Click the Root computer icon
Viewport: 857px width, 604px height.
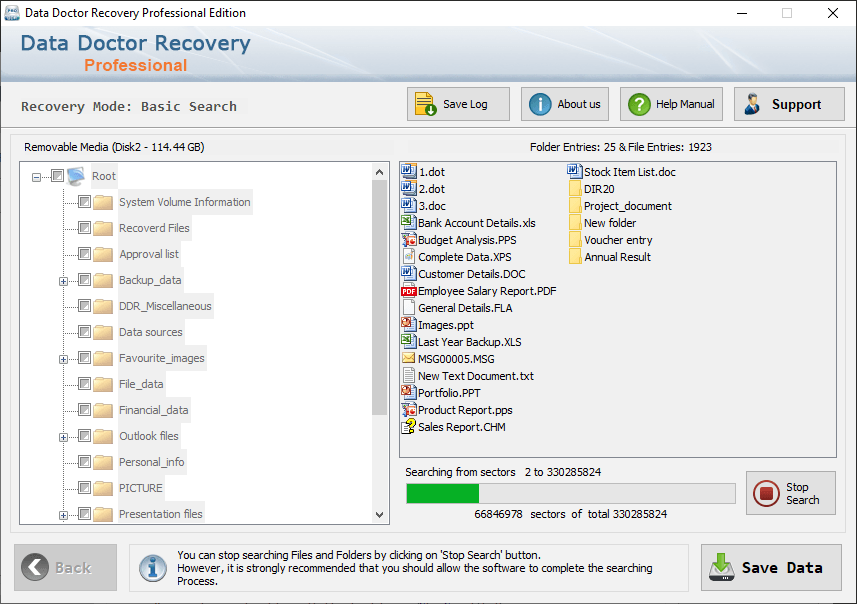pos(77,176)
